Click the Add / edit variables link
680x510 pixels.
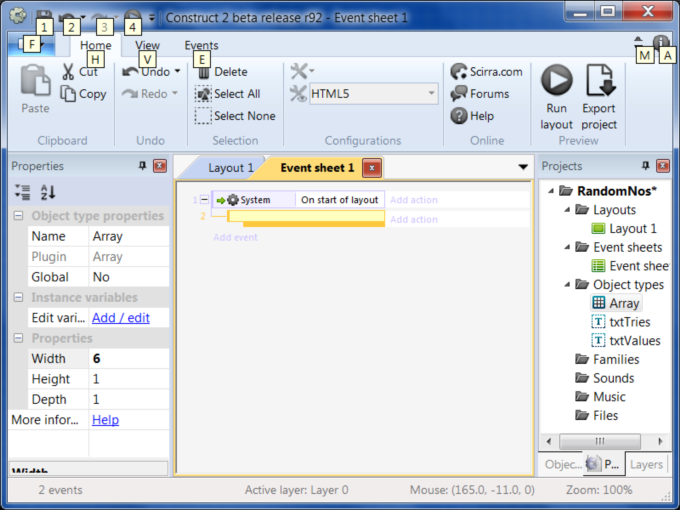click(121, 317)
